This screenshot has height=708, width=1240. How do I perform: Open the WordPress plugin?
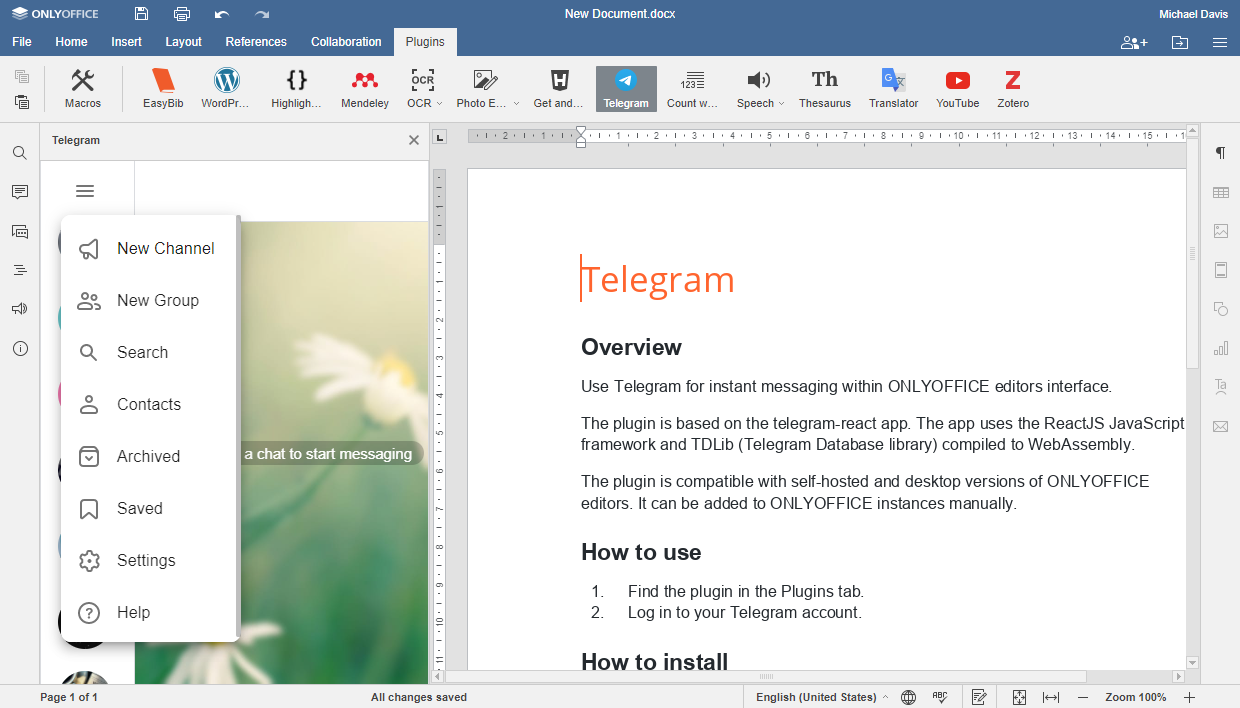[x=226, y=89]
